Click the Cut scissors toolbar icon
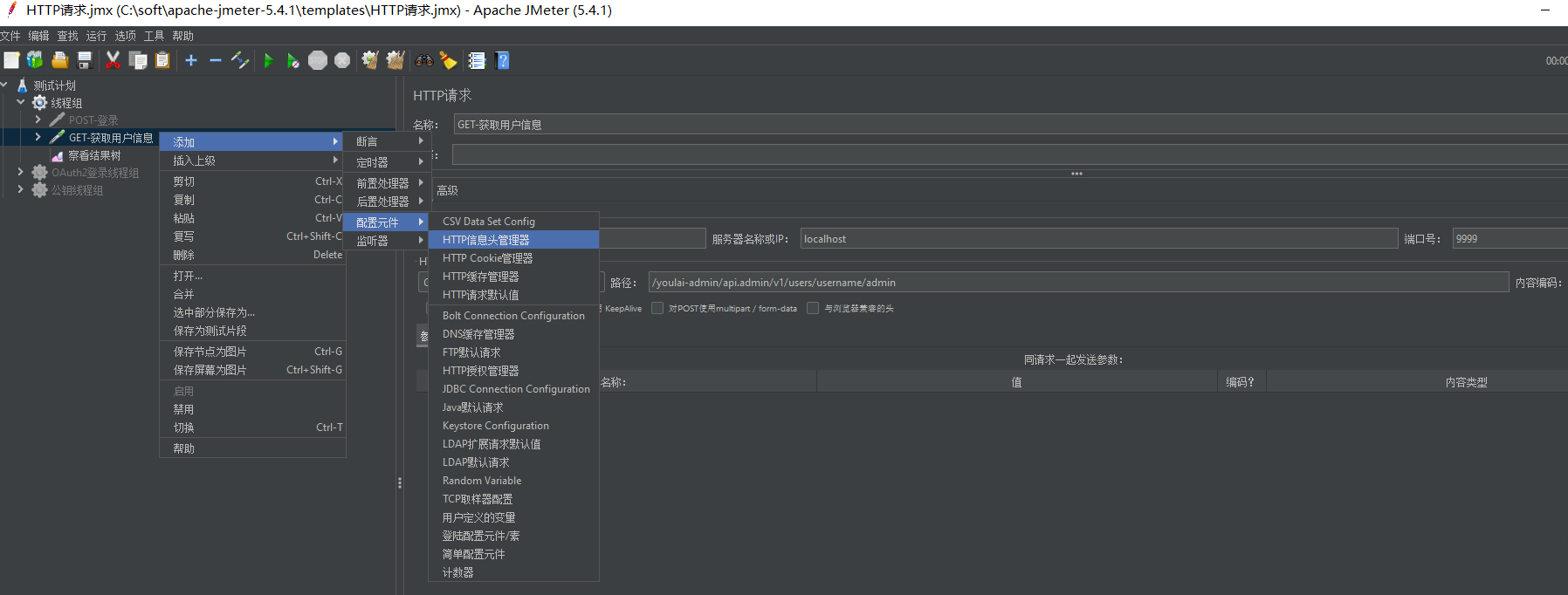Image resolution: width=1568 pixels, height=595 pixels. click(113, 60)
